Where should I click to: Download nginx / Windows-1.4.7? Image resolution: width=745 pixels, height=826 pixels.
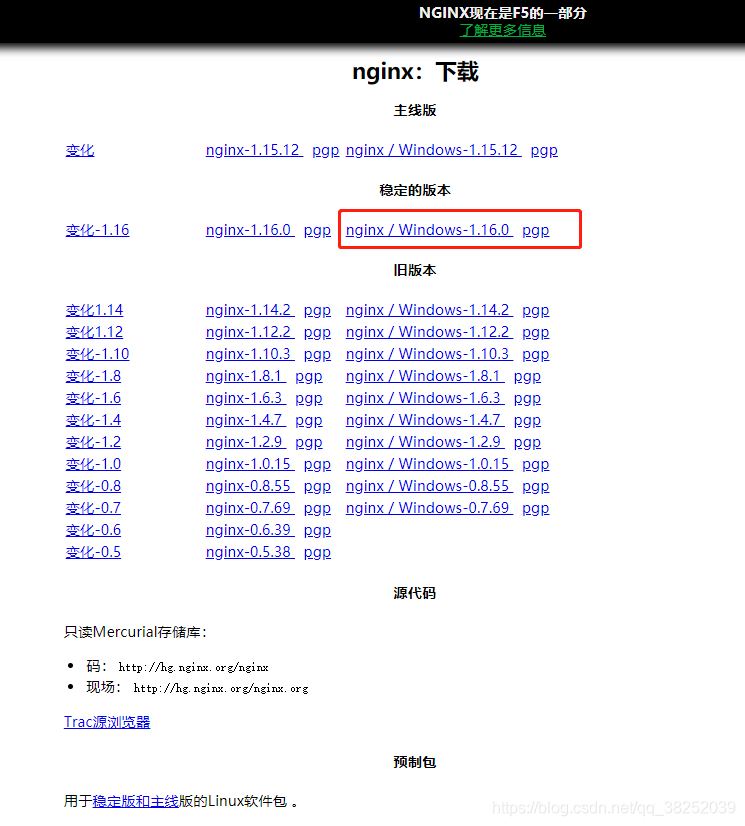425,420
